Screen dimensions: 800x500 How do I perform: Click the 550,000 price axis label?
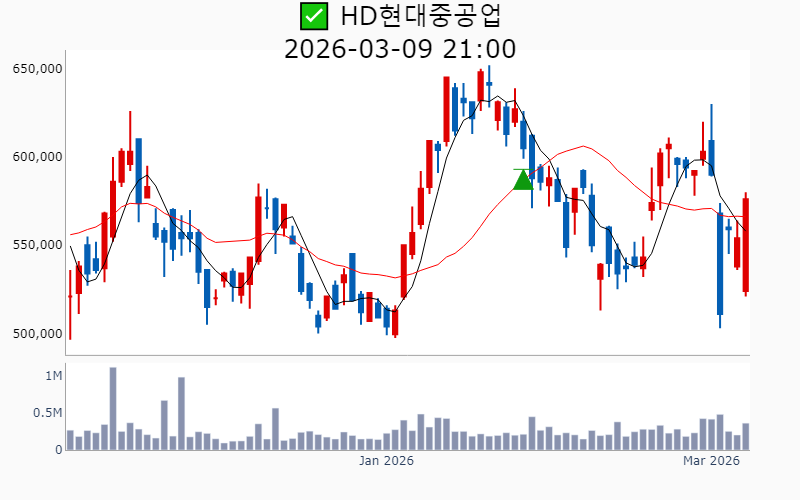click(38, 245)
